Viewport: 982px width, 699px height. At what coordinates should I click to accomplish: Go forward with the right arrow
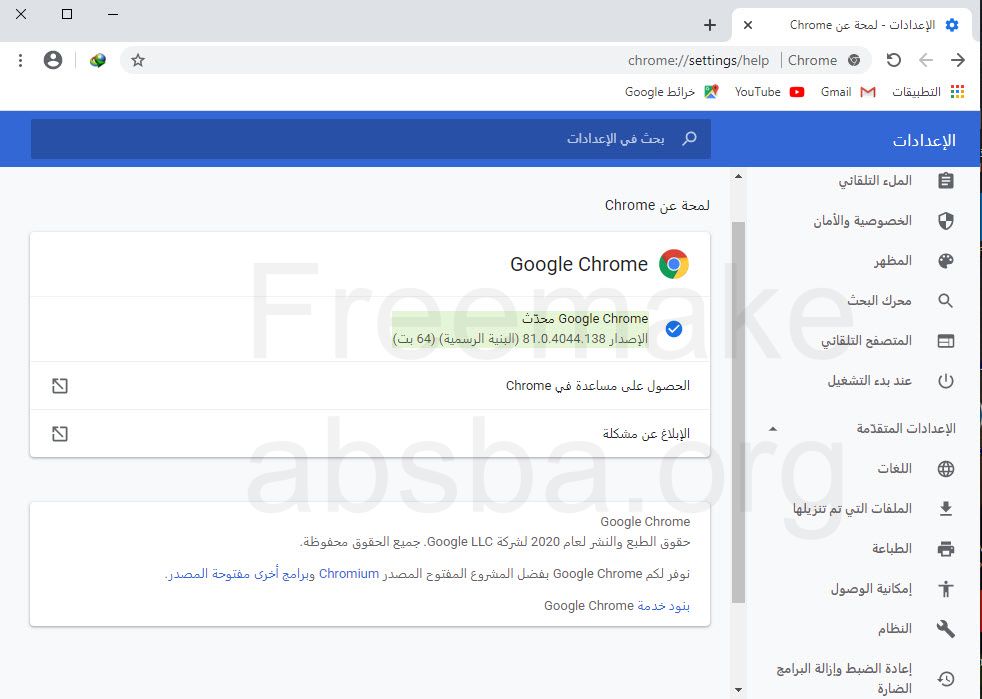958,60
